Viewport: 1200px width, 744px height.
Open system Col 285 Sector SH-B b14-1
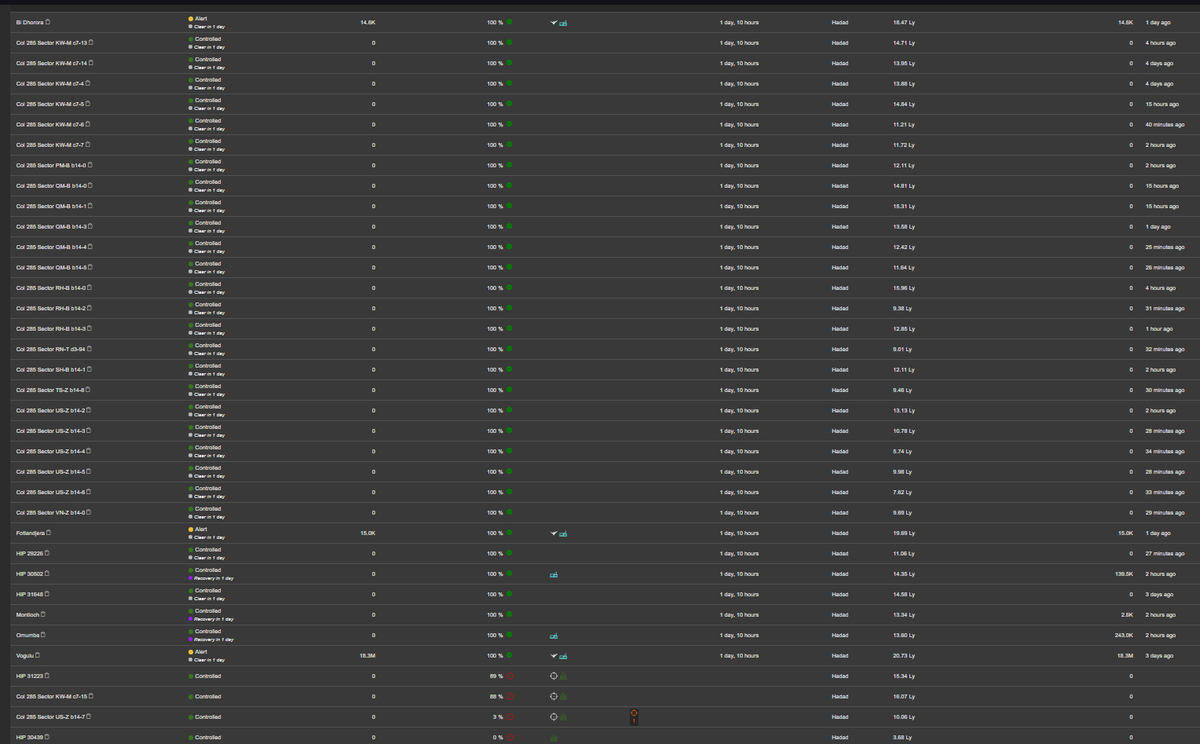(51, 369)
